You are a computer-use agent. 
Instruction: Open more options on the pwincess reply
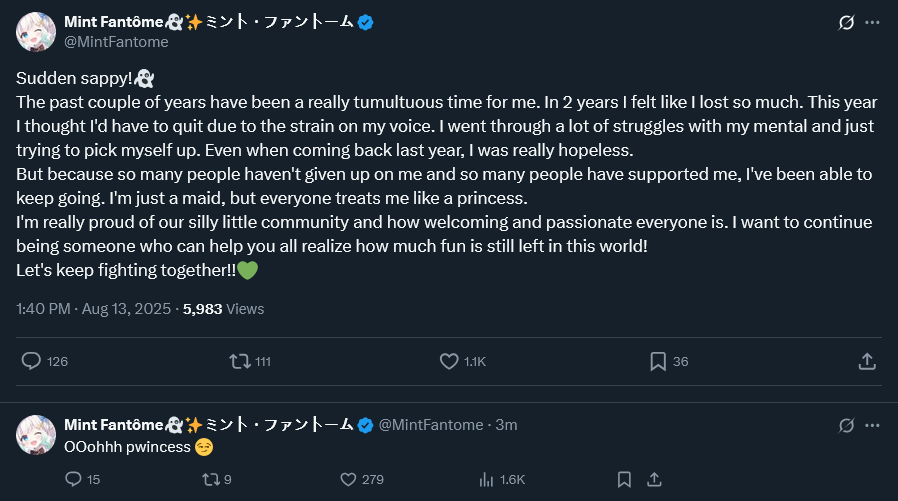(873, 425)
